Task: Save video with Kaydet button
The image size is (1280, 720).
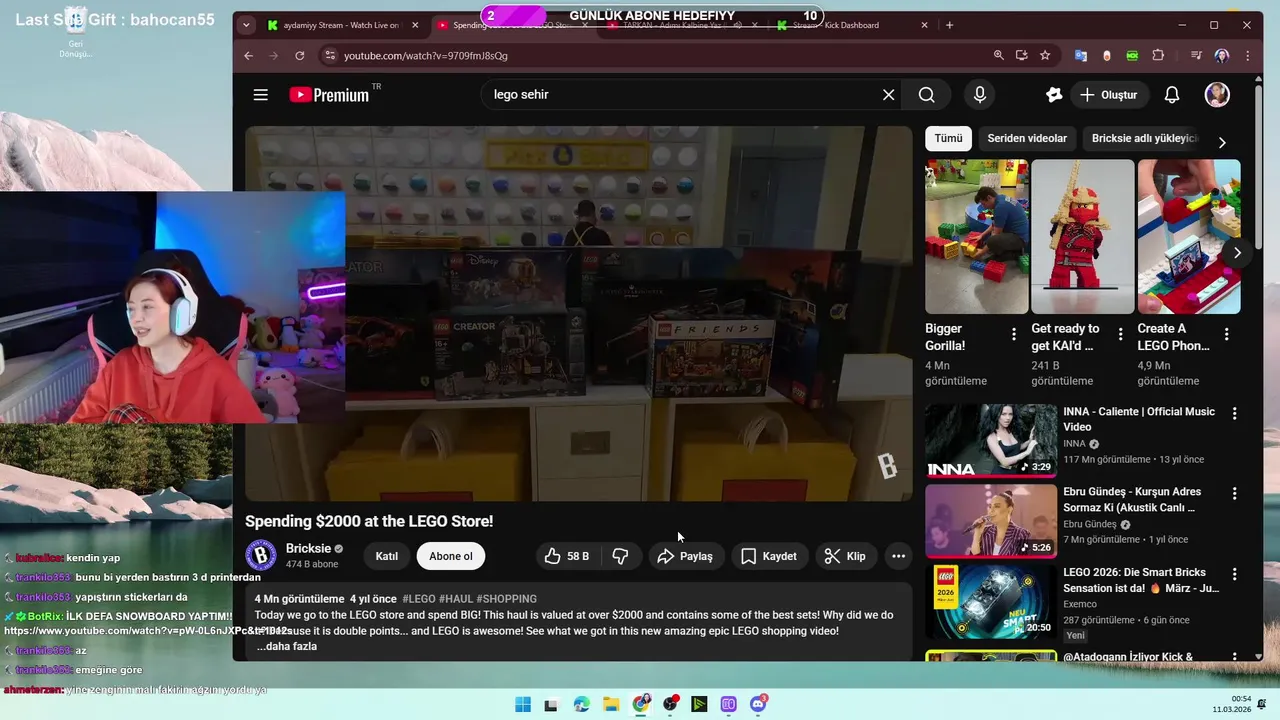Action: click(x=769, y=556)
